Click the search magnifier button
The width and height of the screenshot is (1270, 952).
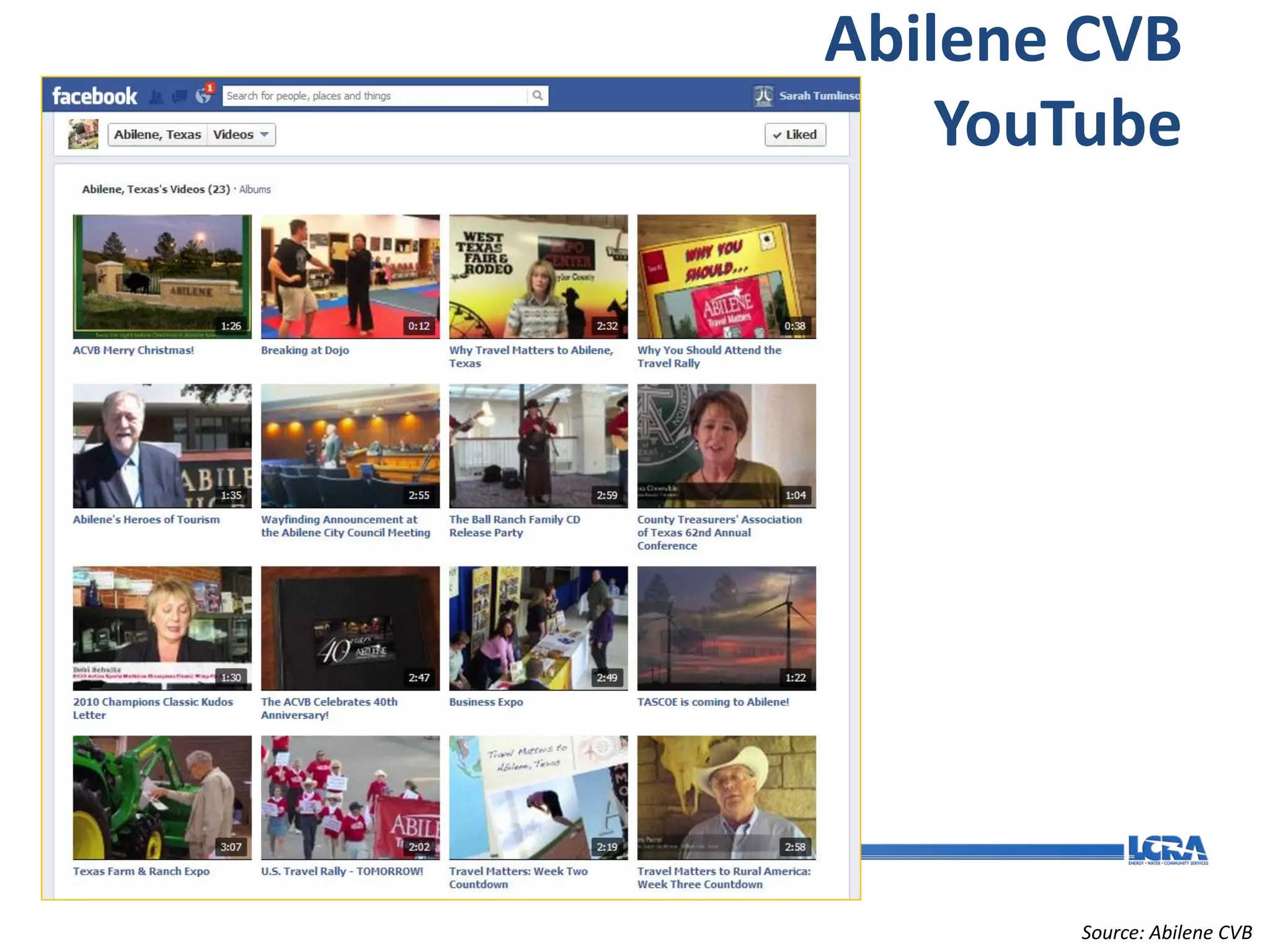538,95
